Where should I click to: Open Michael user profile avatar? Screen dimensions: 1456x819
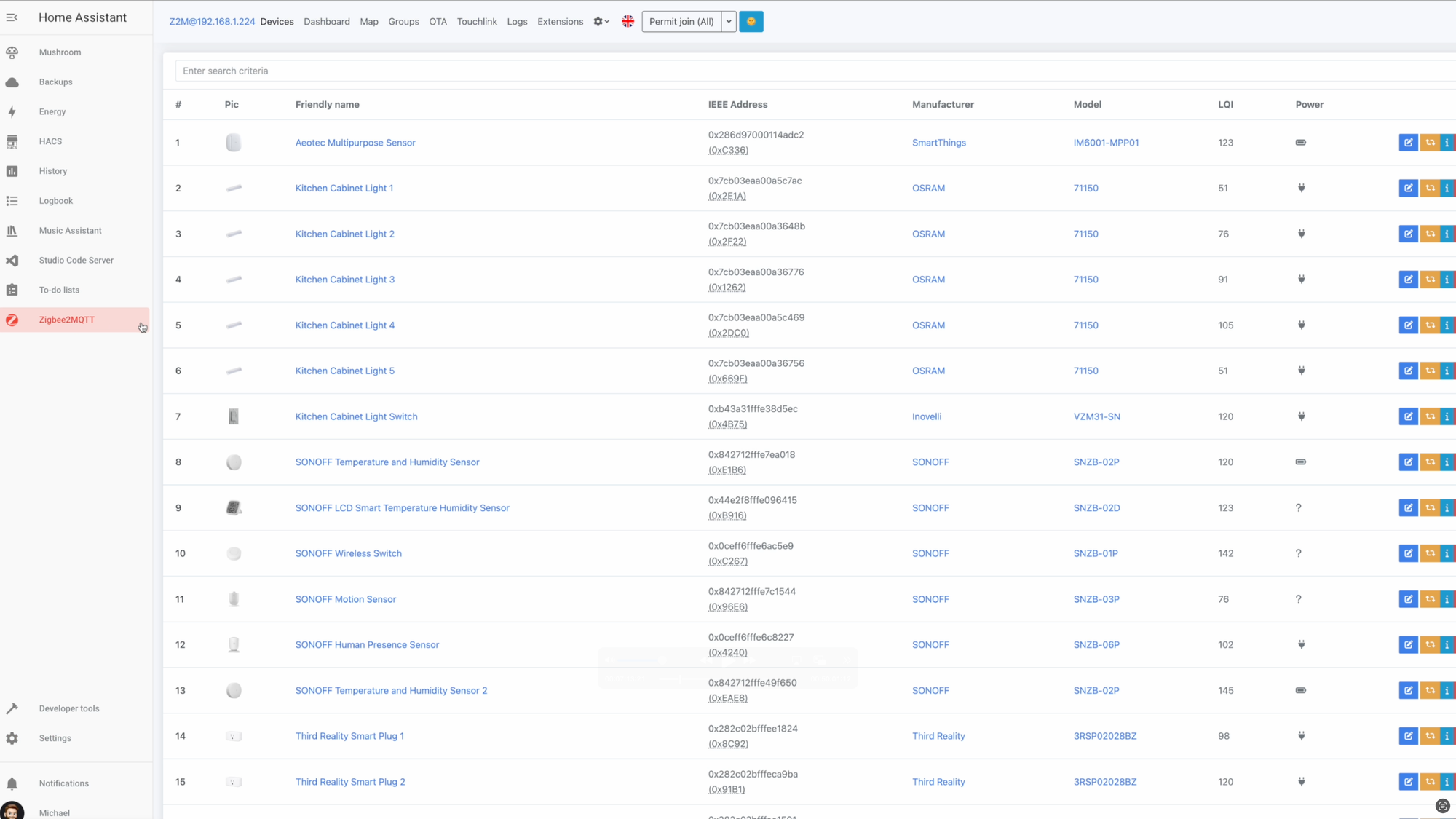coord(12,811)
